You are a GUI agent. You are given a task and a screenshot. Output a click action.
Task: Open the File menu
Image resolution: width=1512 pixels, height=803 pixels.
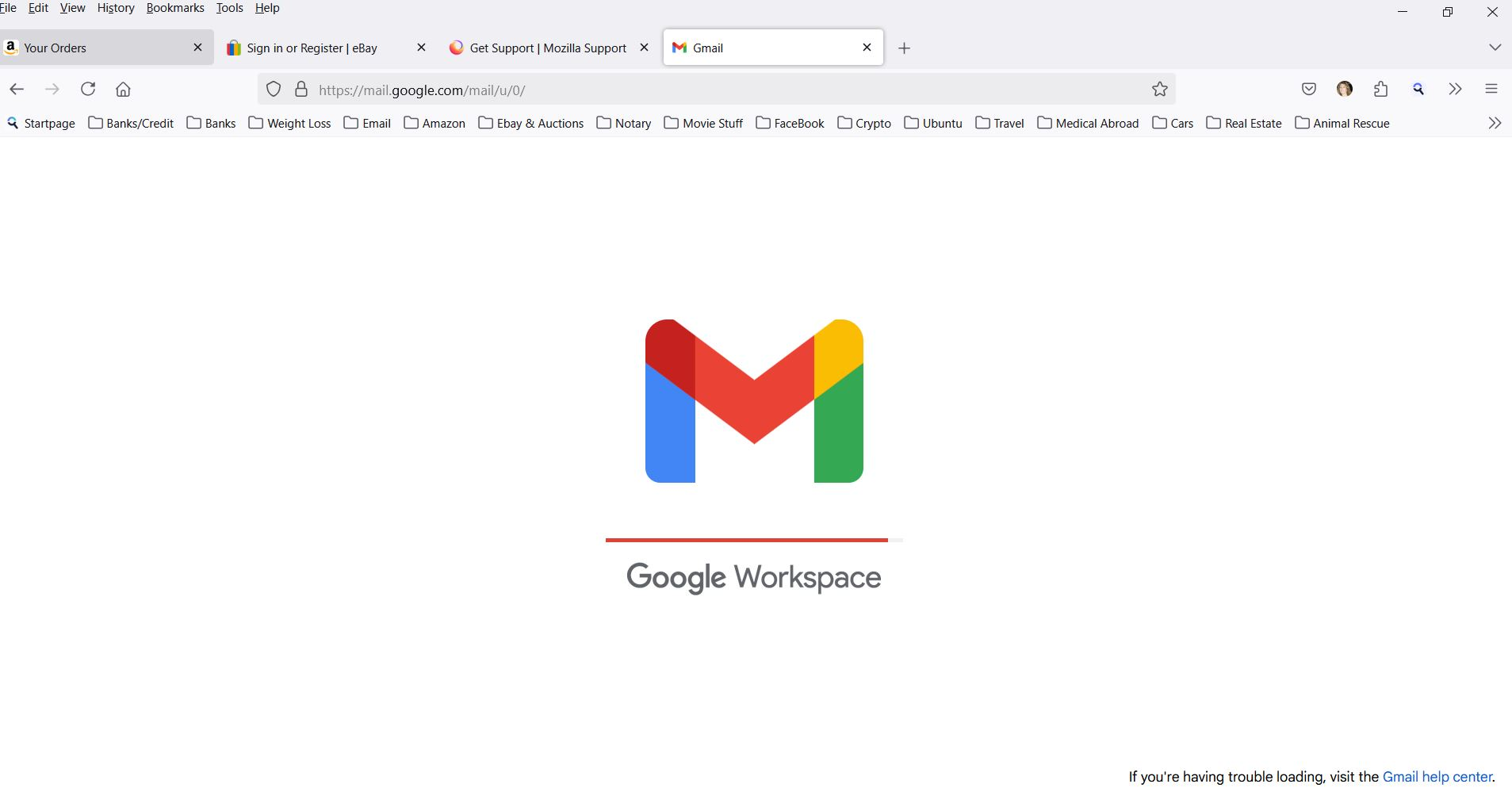point(8,8)
